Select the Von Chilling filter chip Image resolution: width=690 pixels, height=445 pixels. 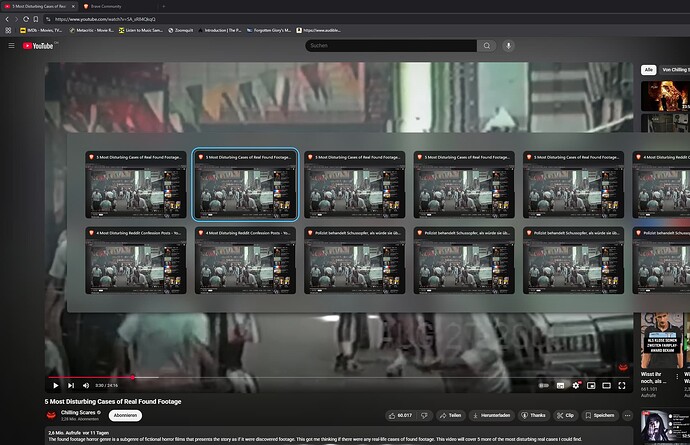point(675,70)
